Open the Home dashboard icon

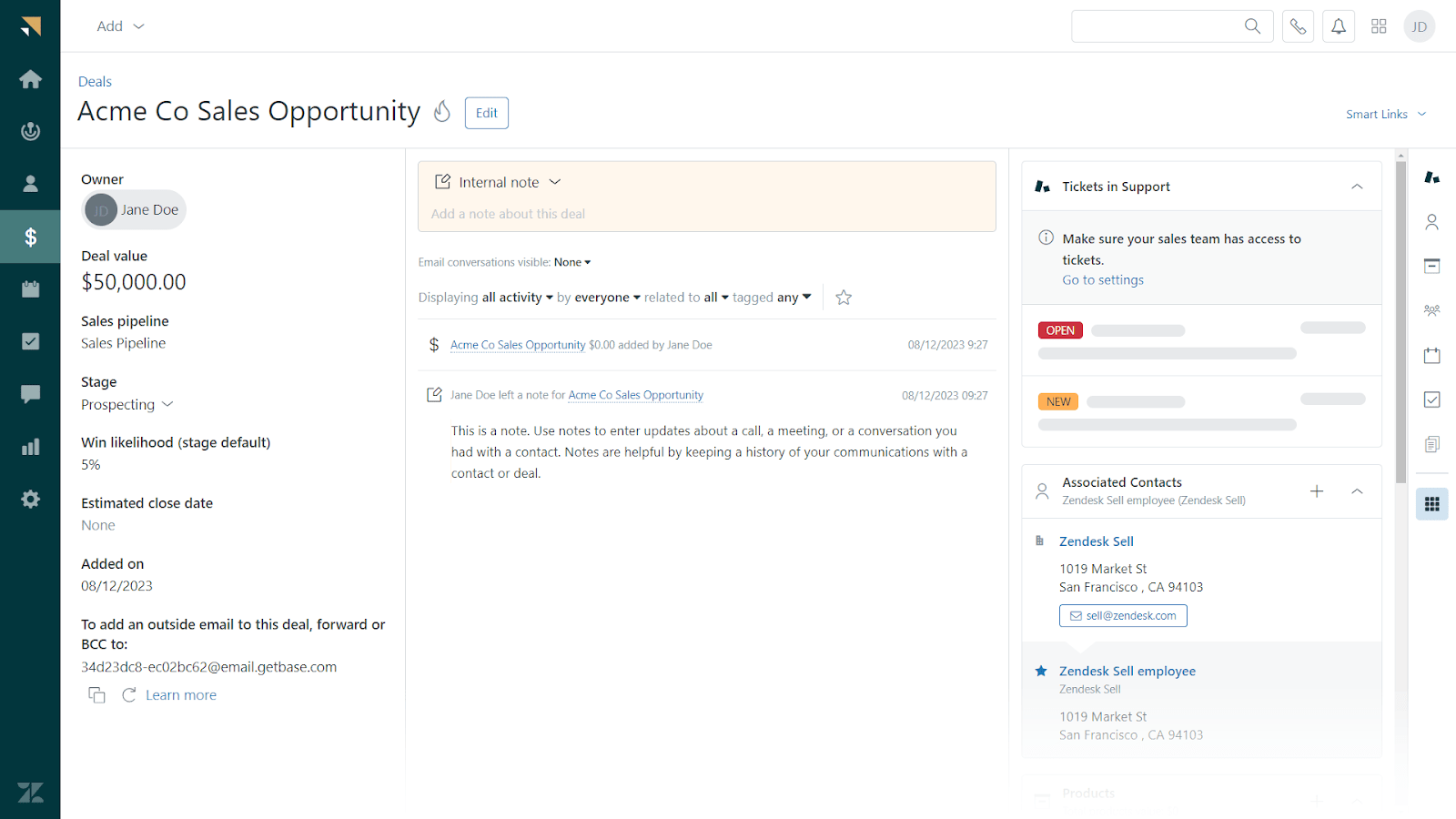pyautogui.click(x=30, y=78)
